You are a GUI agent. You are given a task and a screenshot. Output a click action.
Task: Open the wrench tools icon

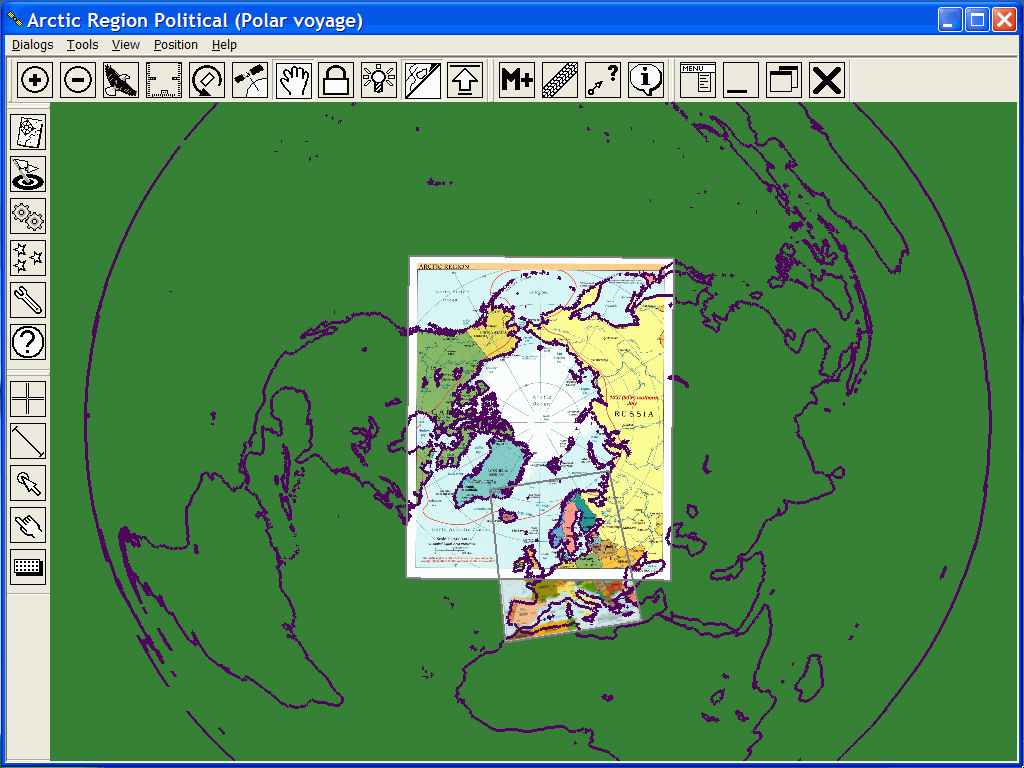pyautogui.click(x=28, y=300)
